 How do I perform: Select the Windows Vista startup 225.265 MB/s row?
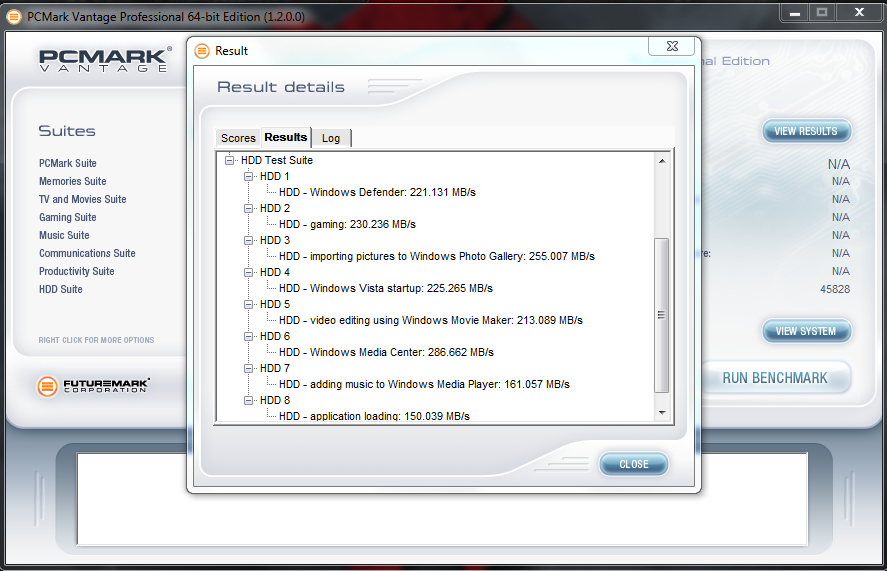[386, 289]
